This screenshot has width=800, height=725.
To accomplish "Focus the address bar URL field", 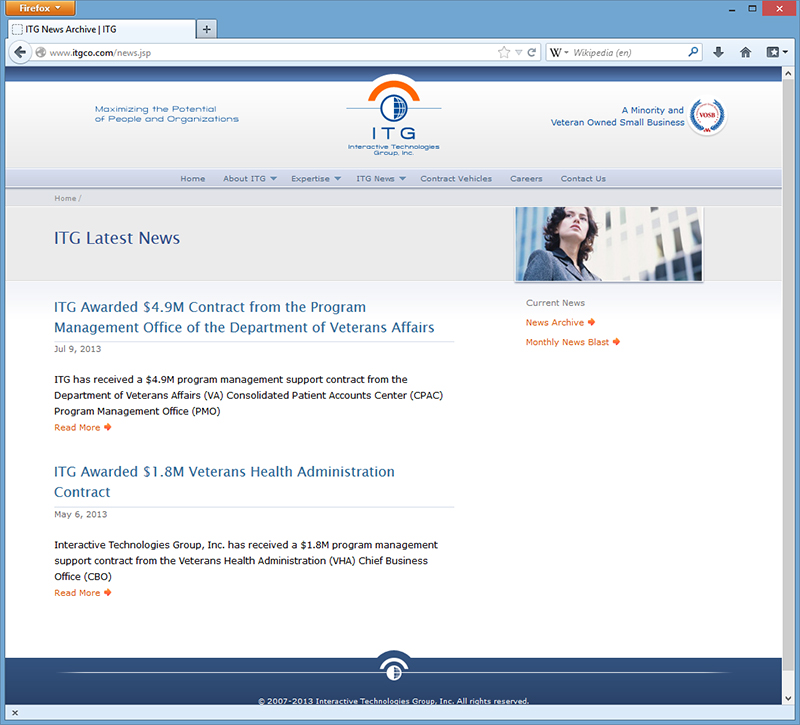I will coord(270,52).
